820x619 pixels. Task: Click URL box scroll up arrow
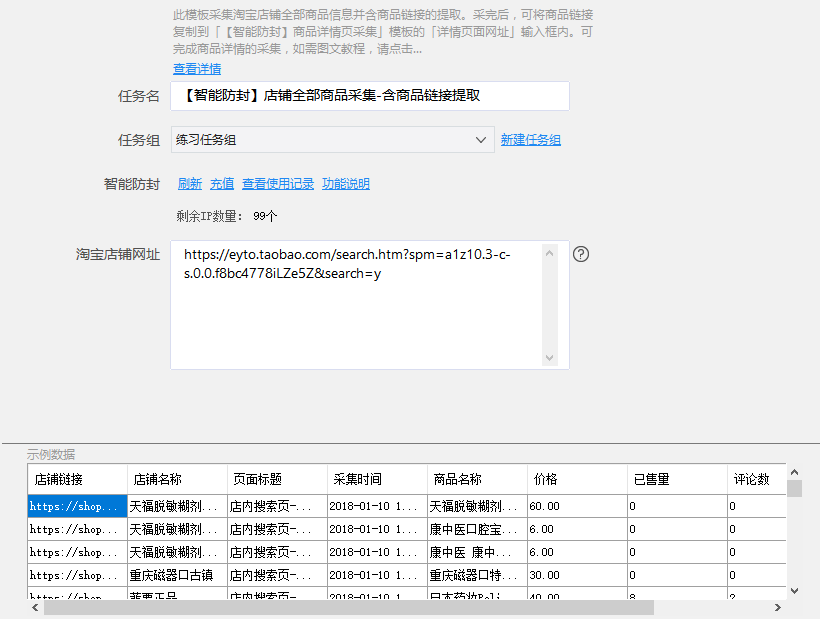point(549,254)
